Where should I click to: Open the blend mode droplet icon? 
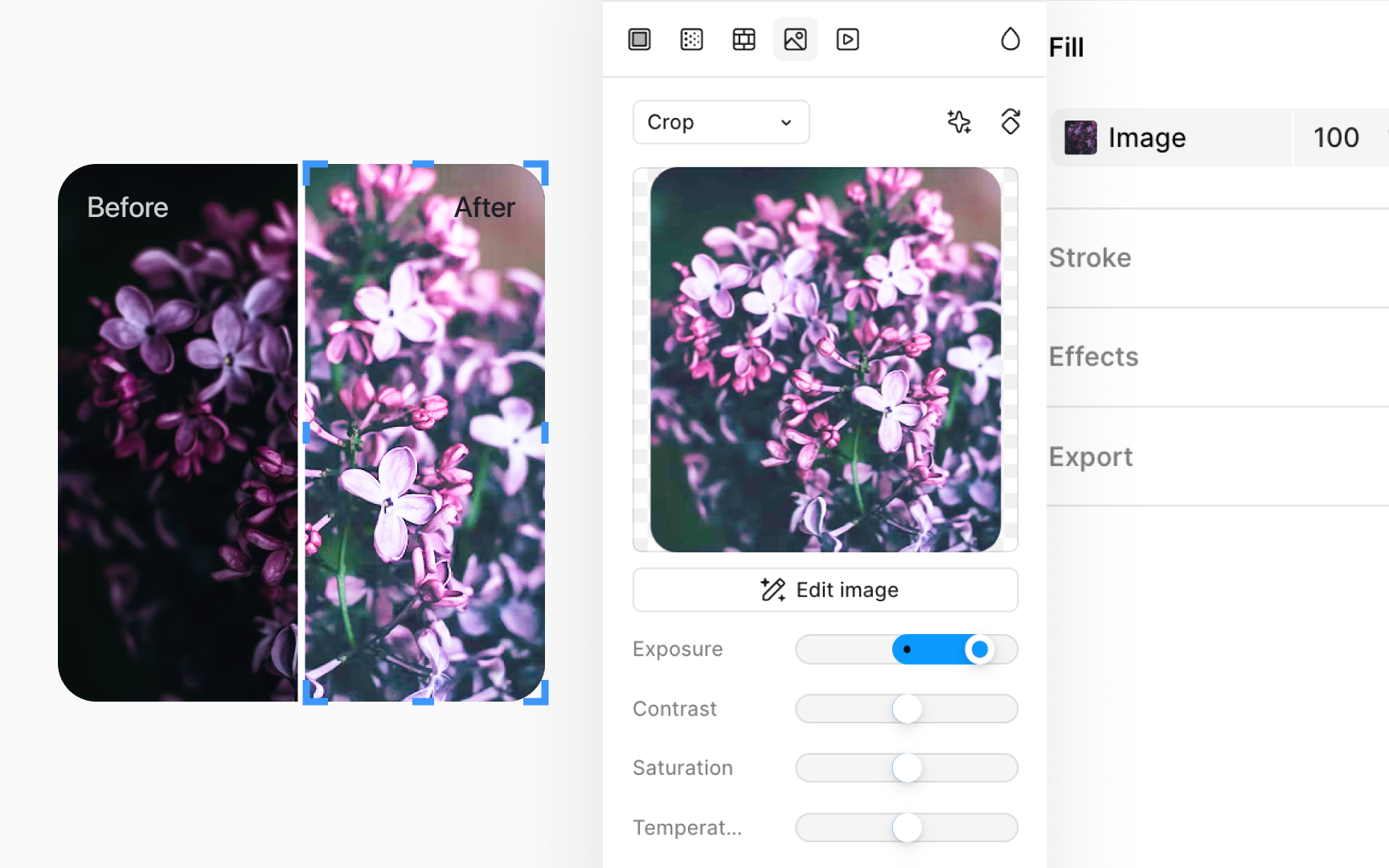(1010, 38)
